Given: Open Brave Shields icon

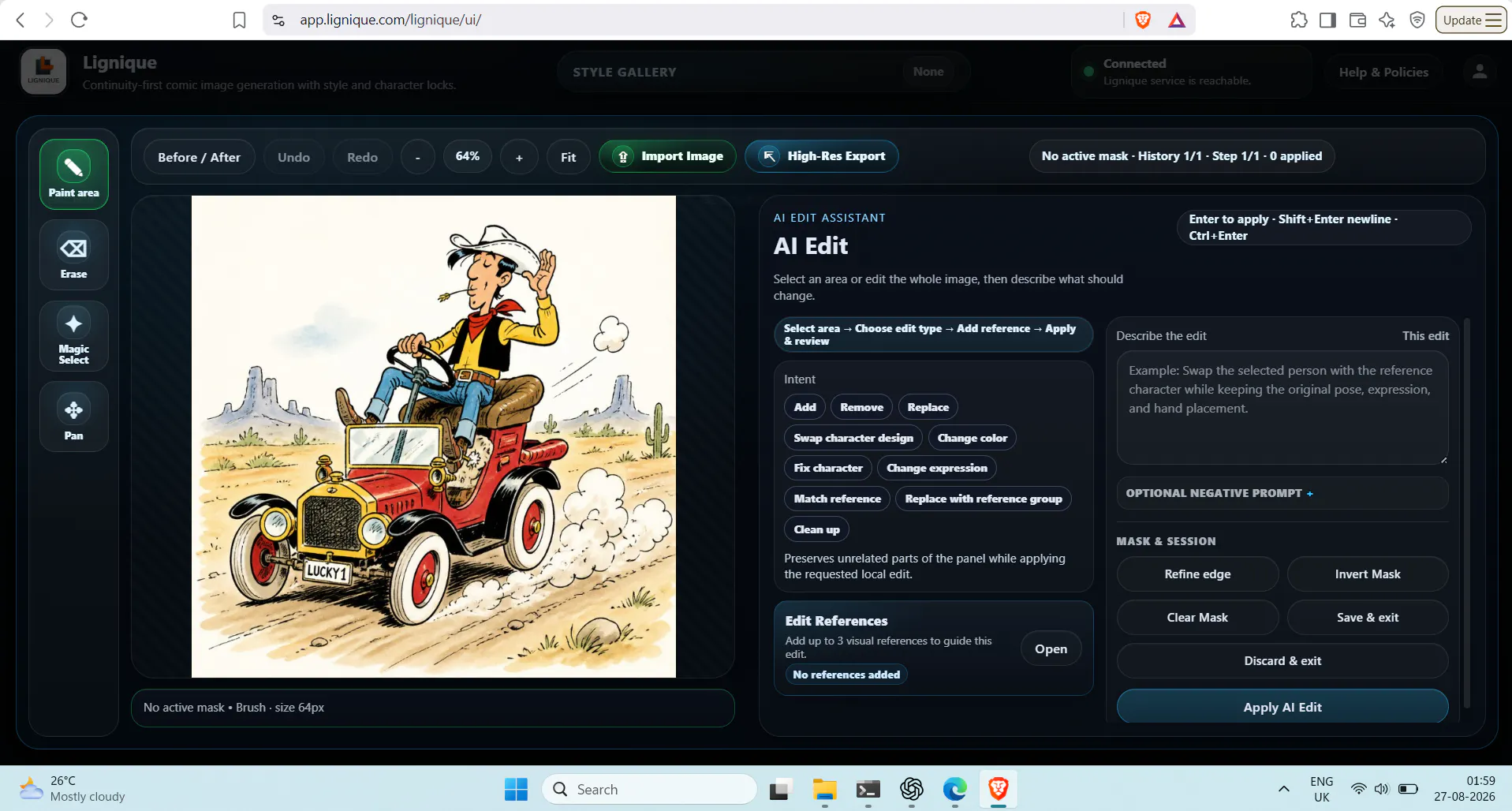Looking at the screenshot, I should [x=1142, y=20].
